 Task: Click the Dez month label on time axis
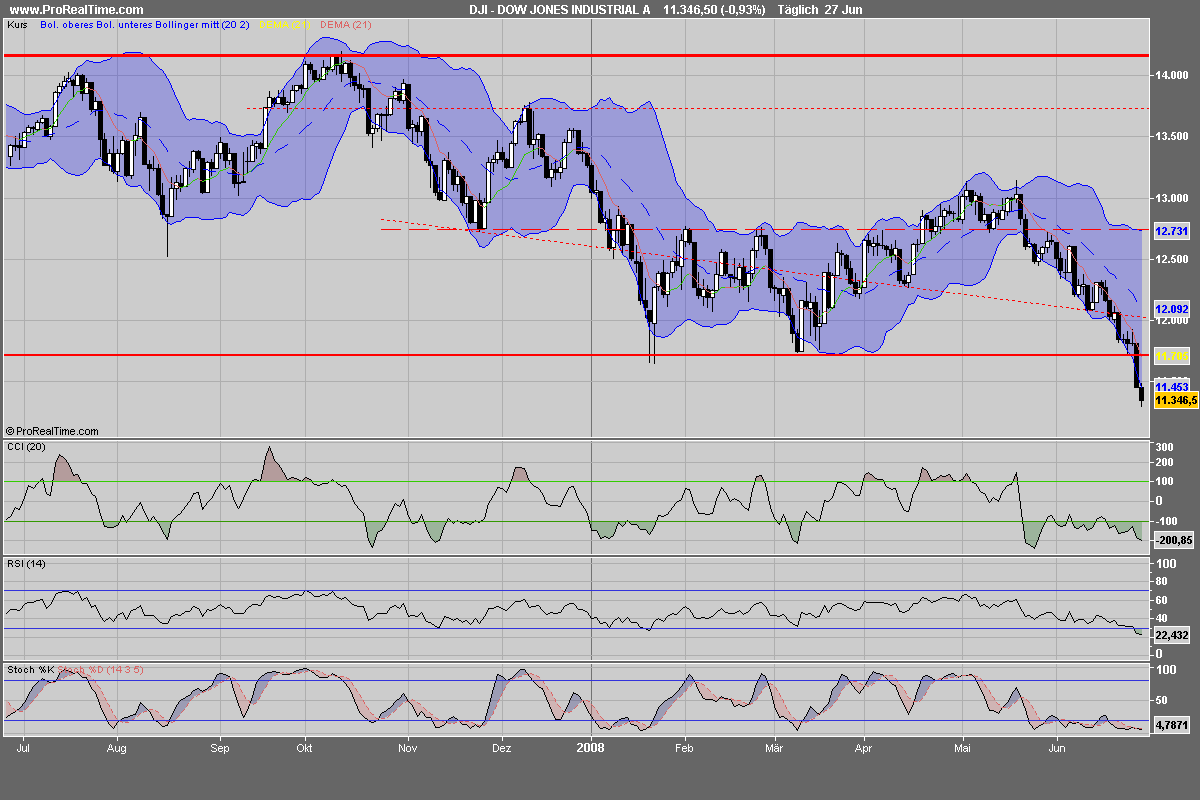pyautogui.click(x=502, y=746)
